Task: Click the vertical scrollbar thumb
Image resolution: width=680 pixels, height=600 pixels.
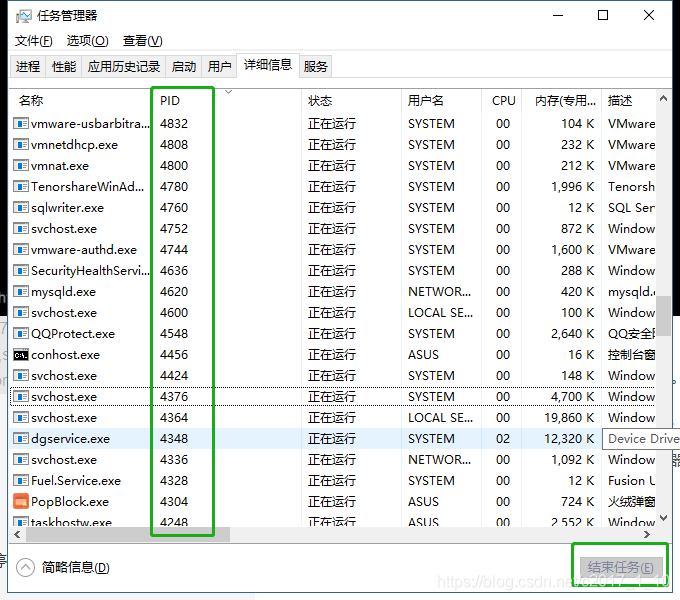Action: click(663, 316)
